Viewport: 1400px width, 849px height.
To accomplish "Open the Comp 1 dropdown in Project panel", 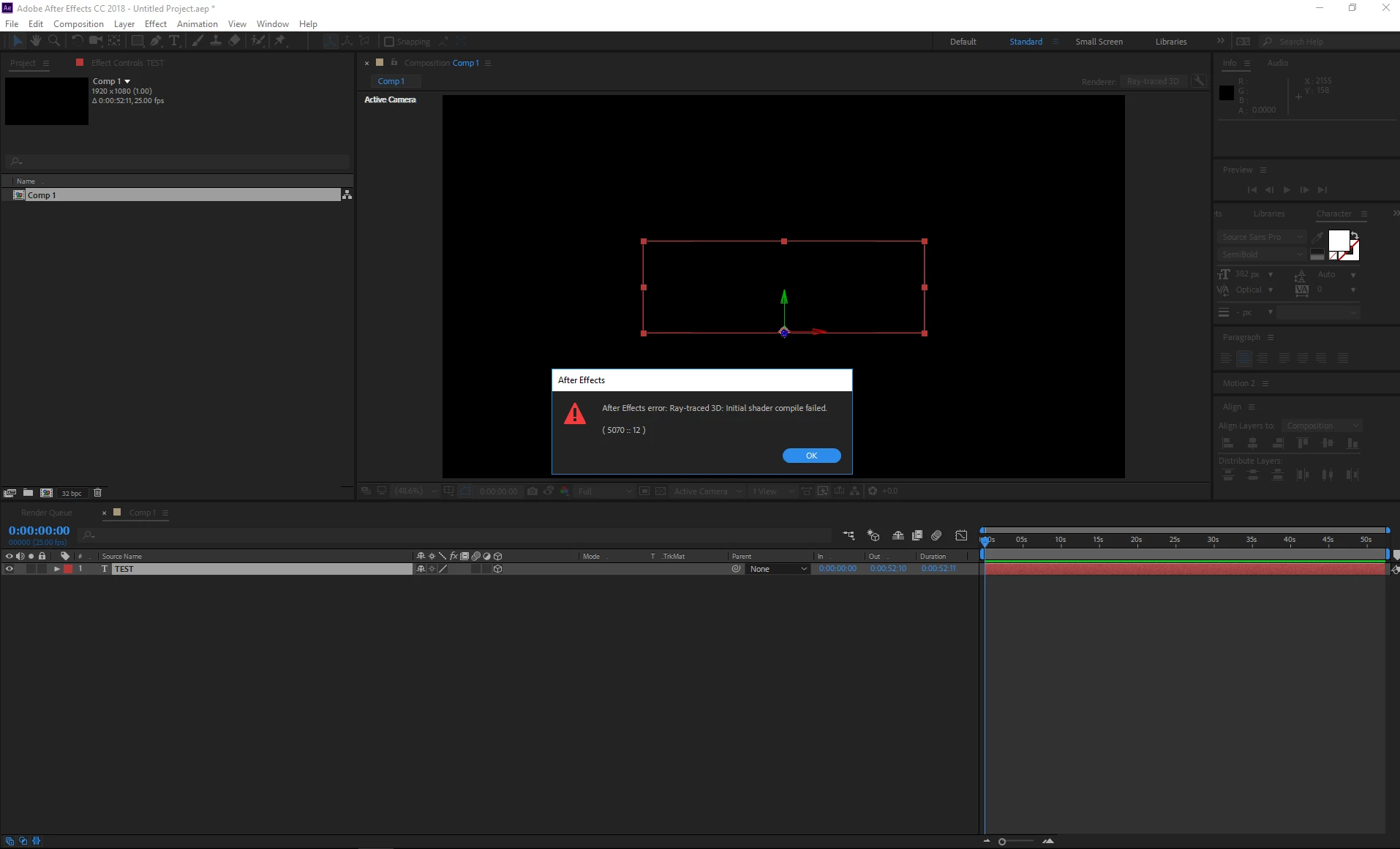I will [x=111, y=81].
